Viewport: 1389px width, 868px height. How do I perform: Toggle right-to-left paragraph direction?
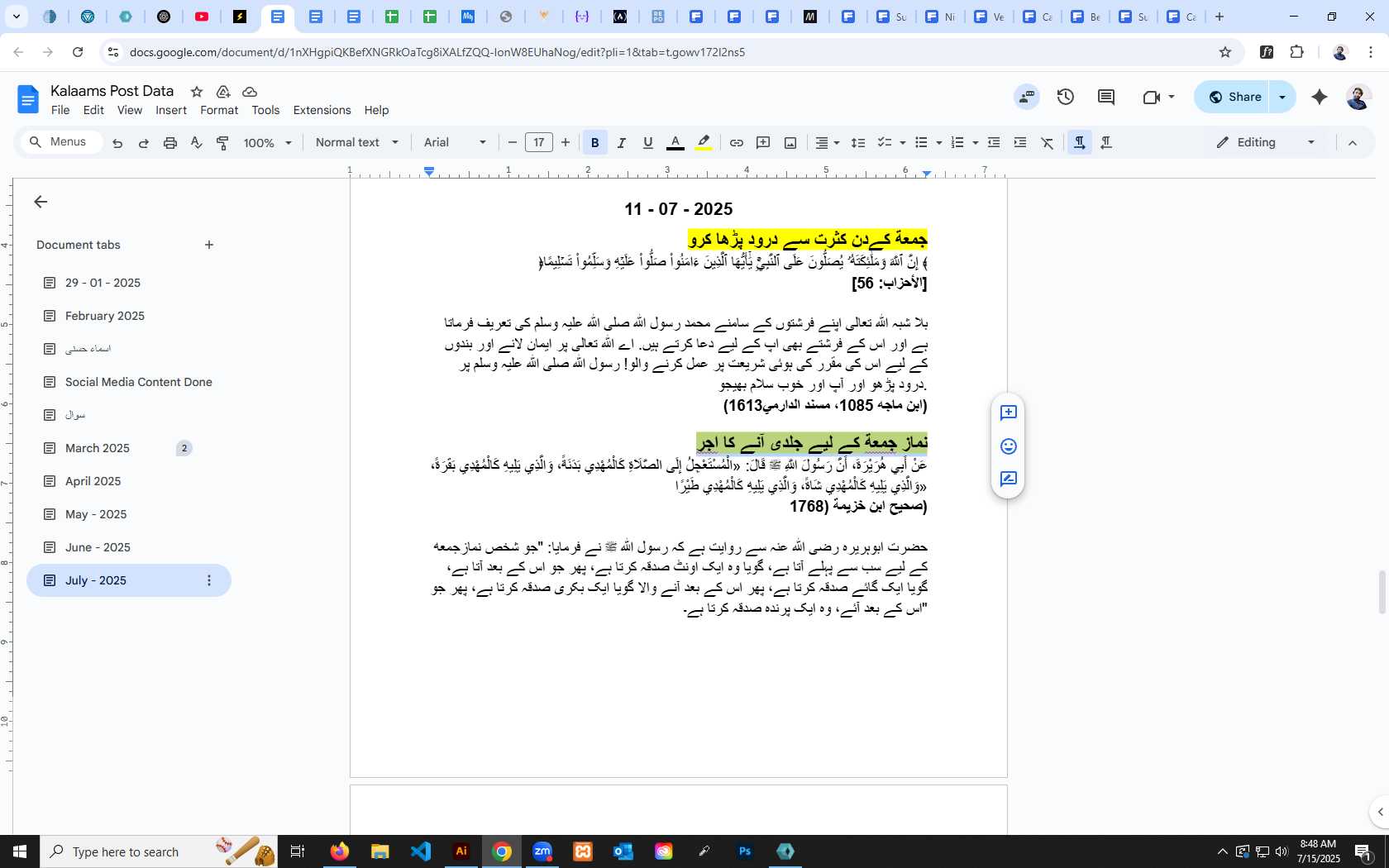coord(1106,143)
